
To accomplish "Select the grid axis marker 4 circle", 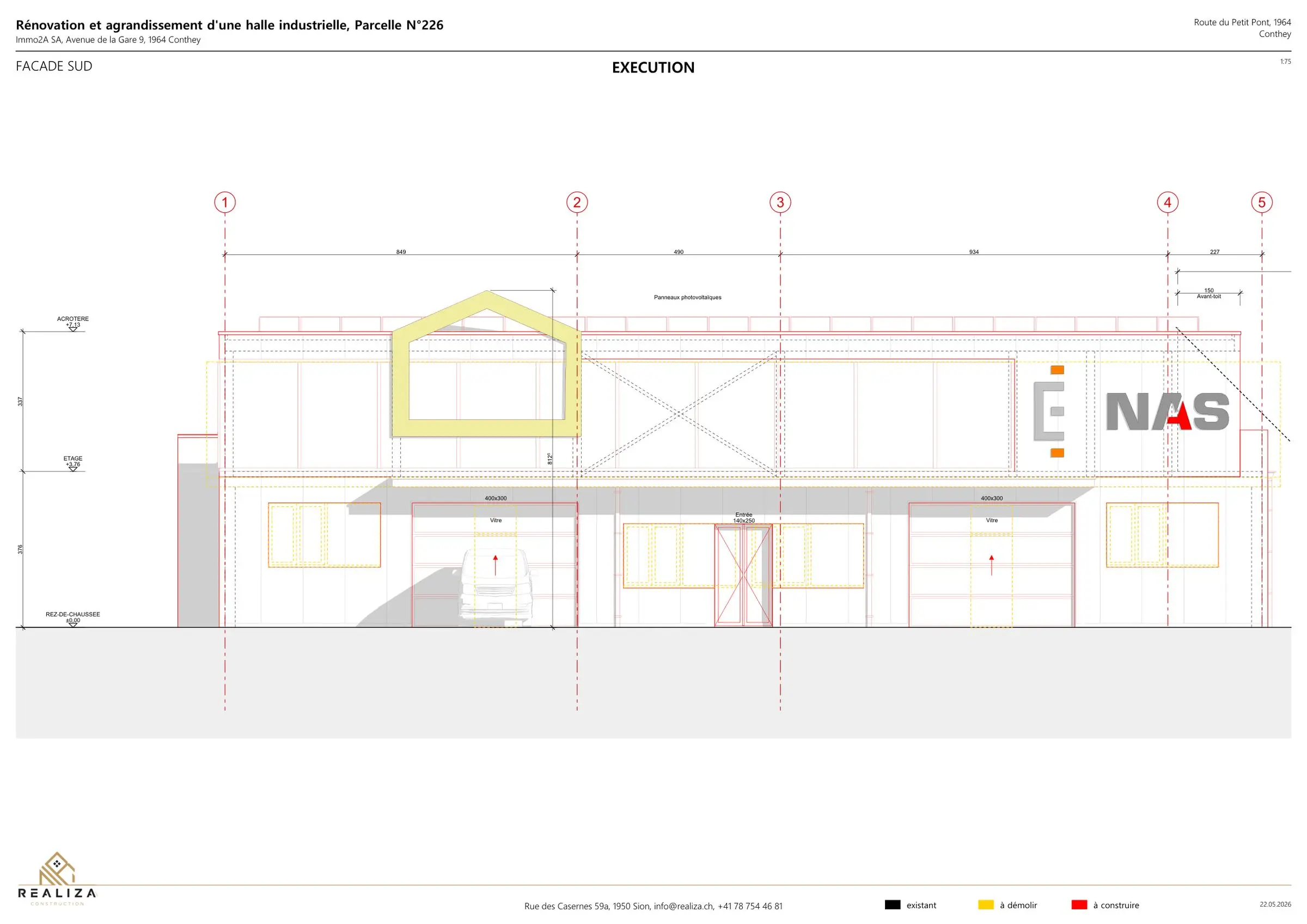I will [1168, 202].
